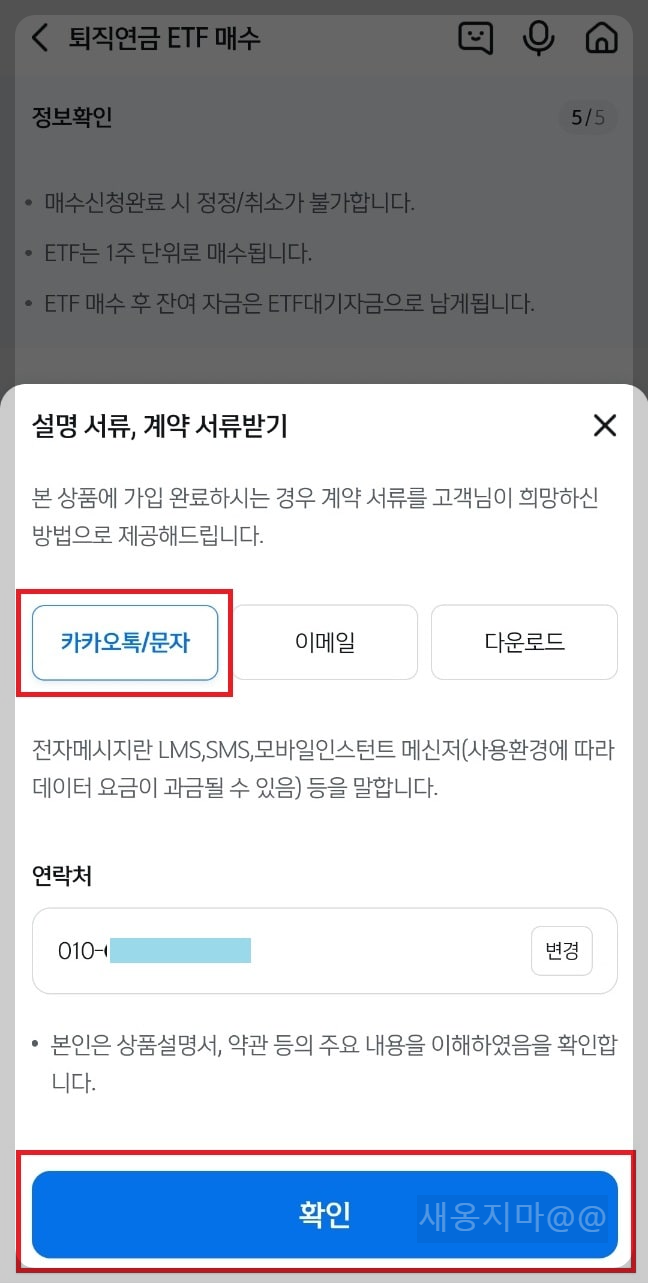The width and height of the screenshot is (648, 1283).
Task: Close the 설명 서류 popup with X
Action: point(604,425)
